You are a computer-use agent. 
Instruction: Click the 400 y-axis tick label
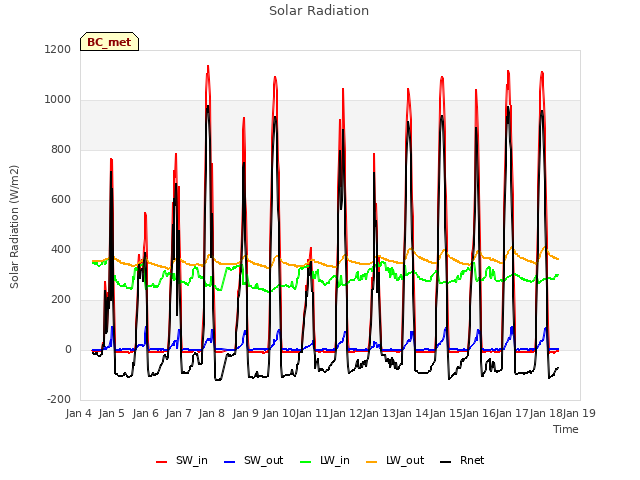(61, 249)
